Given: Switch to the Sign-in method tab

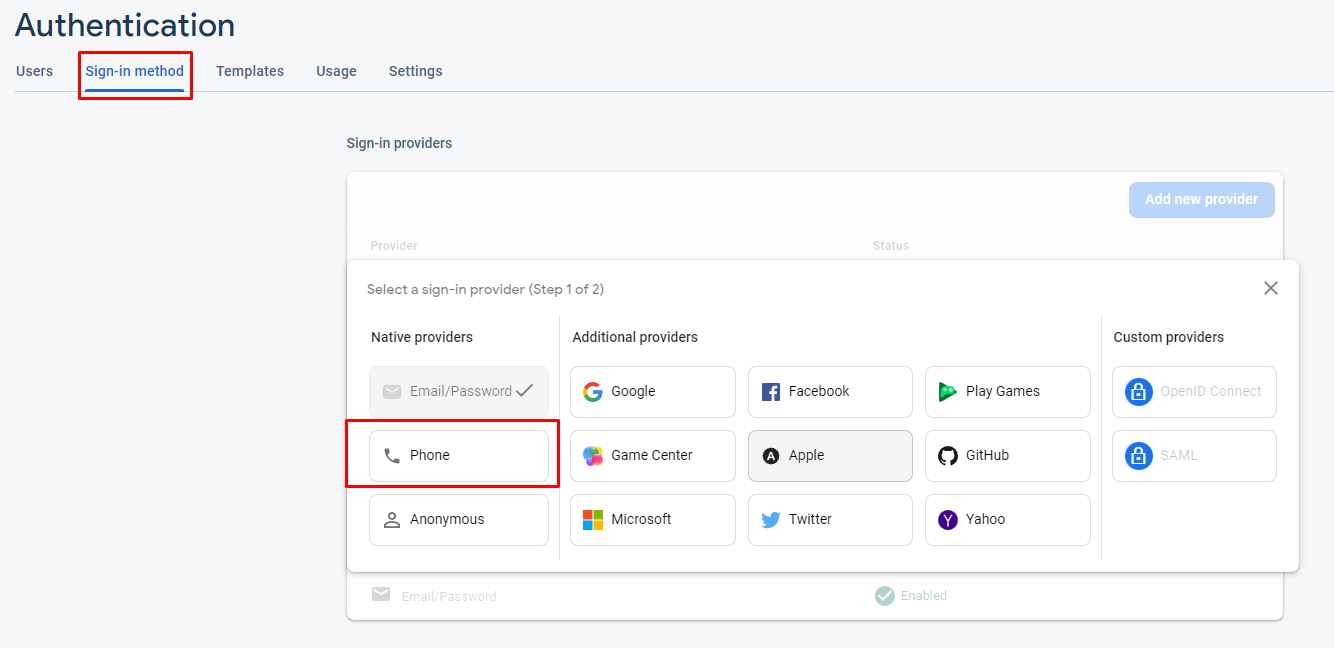Looking at the screenshot, I should coord(135,71).
